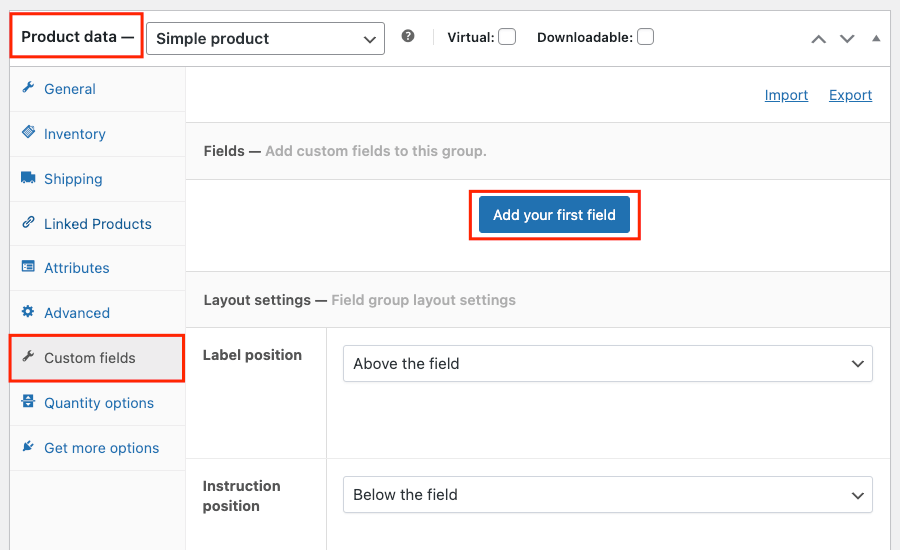Viewport: 900px width, 550px height.
Task: Open the General tab
Action: click(x=98, y=89)
